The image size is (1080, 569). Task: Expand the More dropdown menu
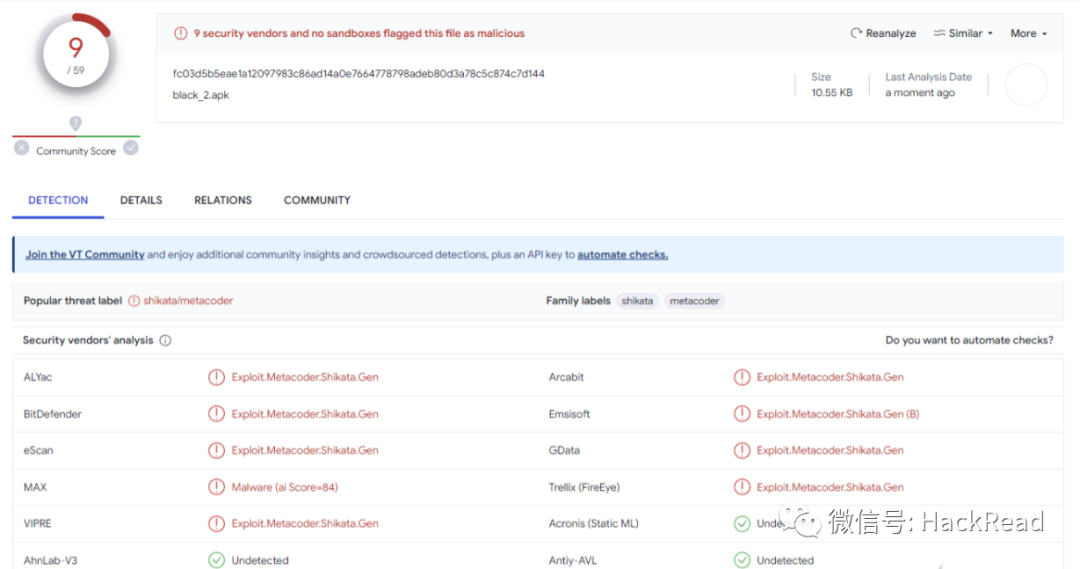(x=1028, y=33)
